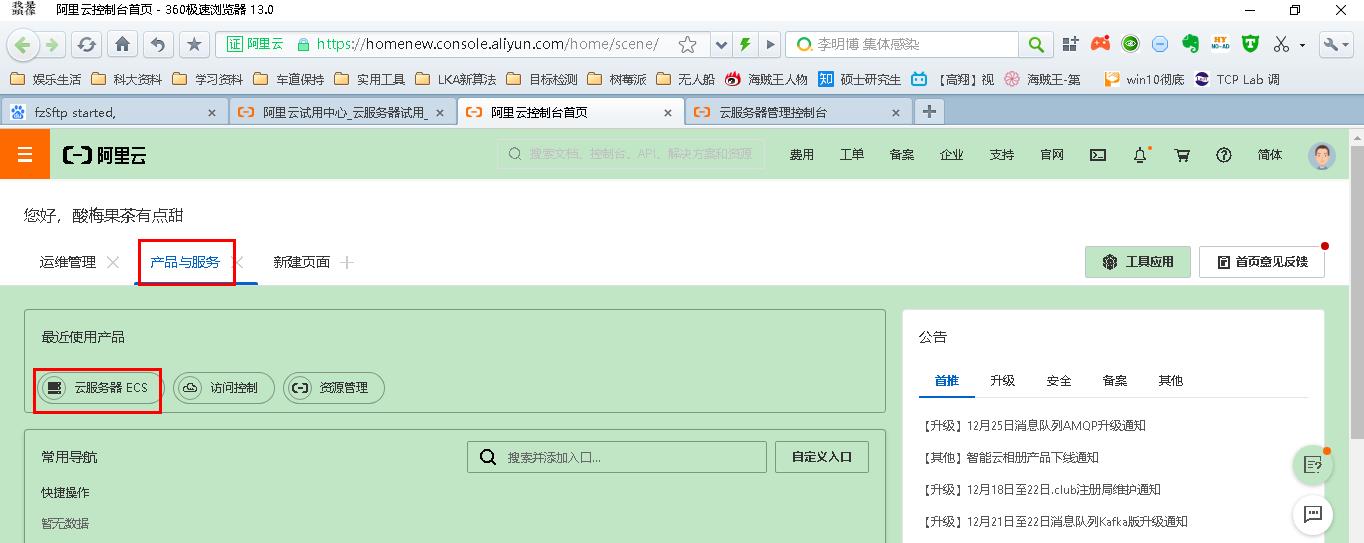This screenshot has height=543, width=1364.
Task: Go to the browser home page icon
Action: (122, 45)
